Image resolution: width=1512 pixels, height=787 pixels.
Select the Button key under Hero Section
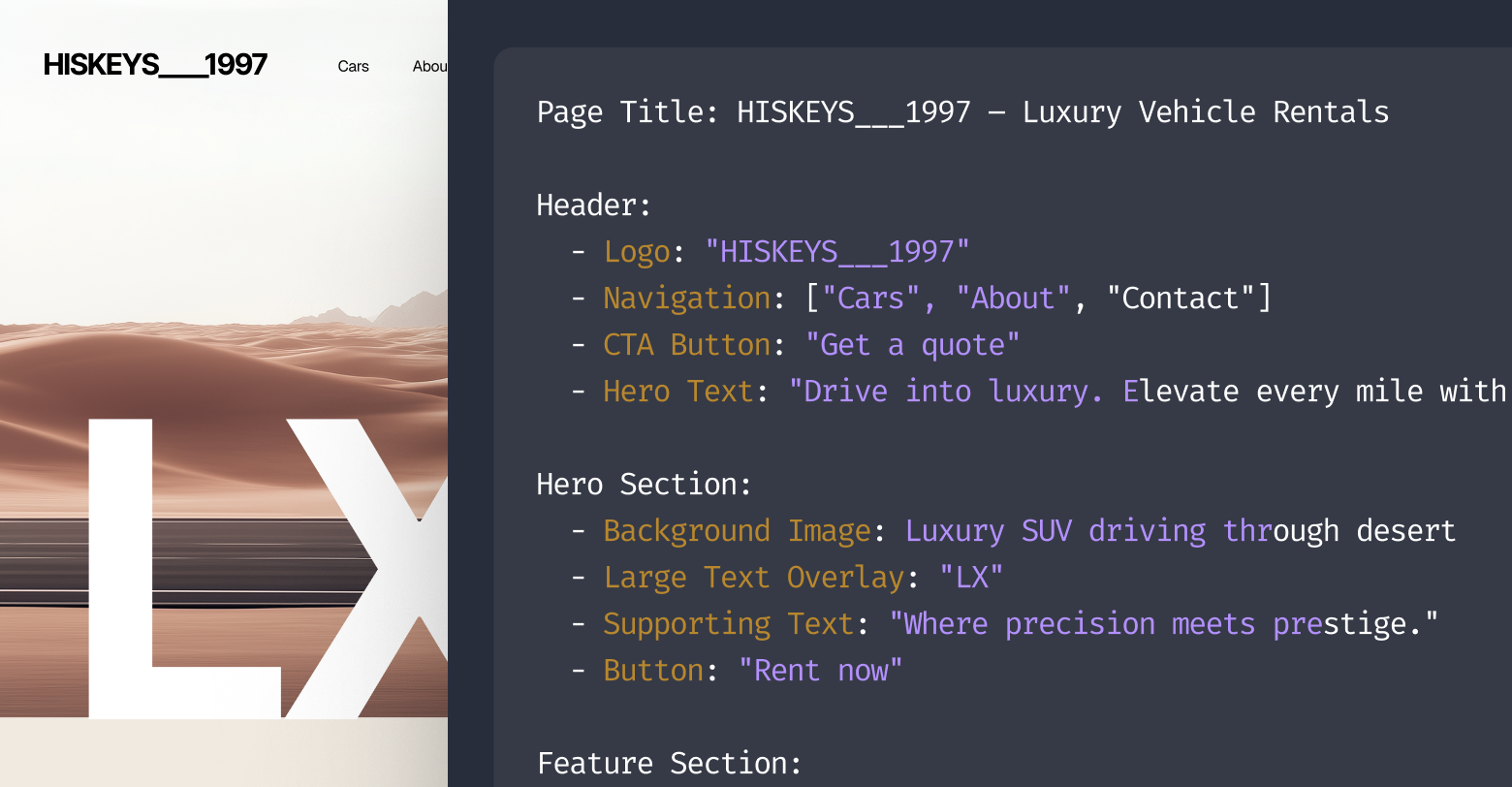click(x=653, y=671)
